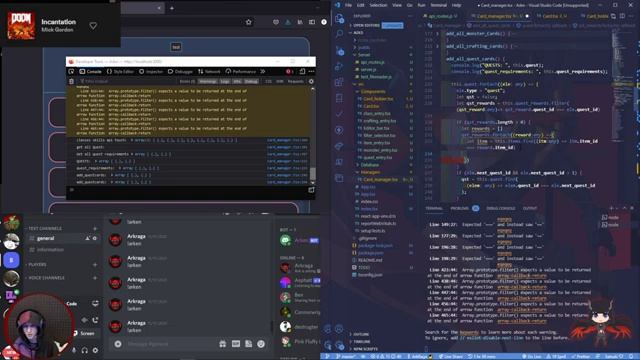This screenshot has width=640, height=360.
Task: Open the VS Code File menu
Action: tap(348, 5)
